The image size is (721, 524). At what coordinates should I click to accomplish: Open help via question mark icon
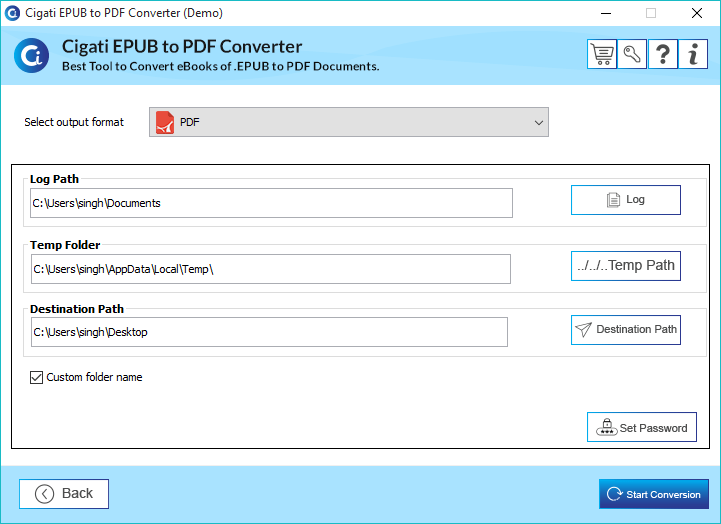coord(663,54)
